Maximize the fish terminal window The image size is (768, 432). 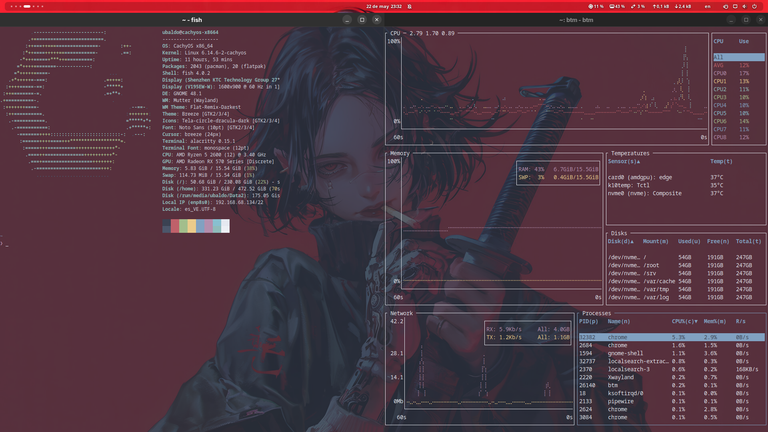point(362,20)
